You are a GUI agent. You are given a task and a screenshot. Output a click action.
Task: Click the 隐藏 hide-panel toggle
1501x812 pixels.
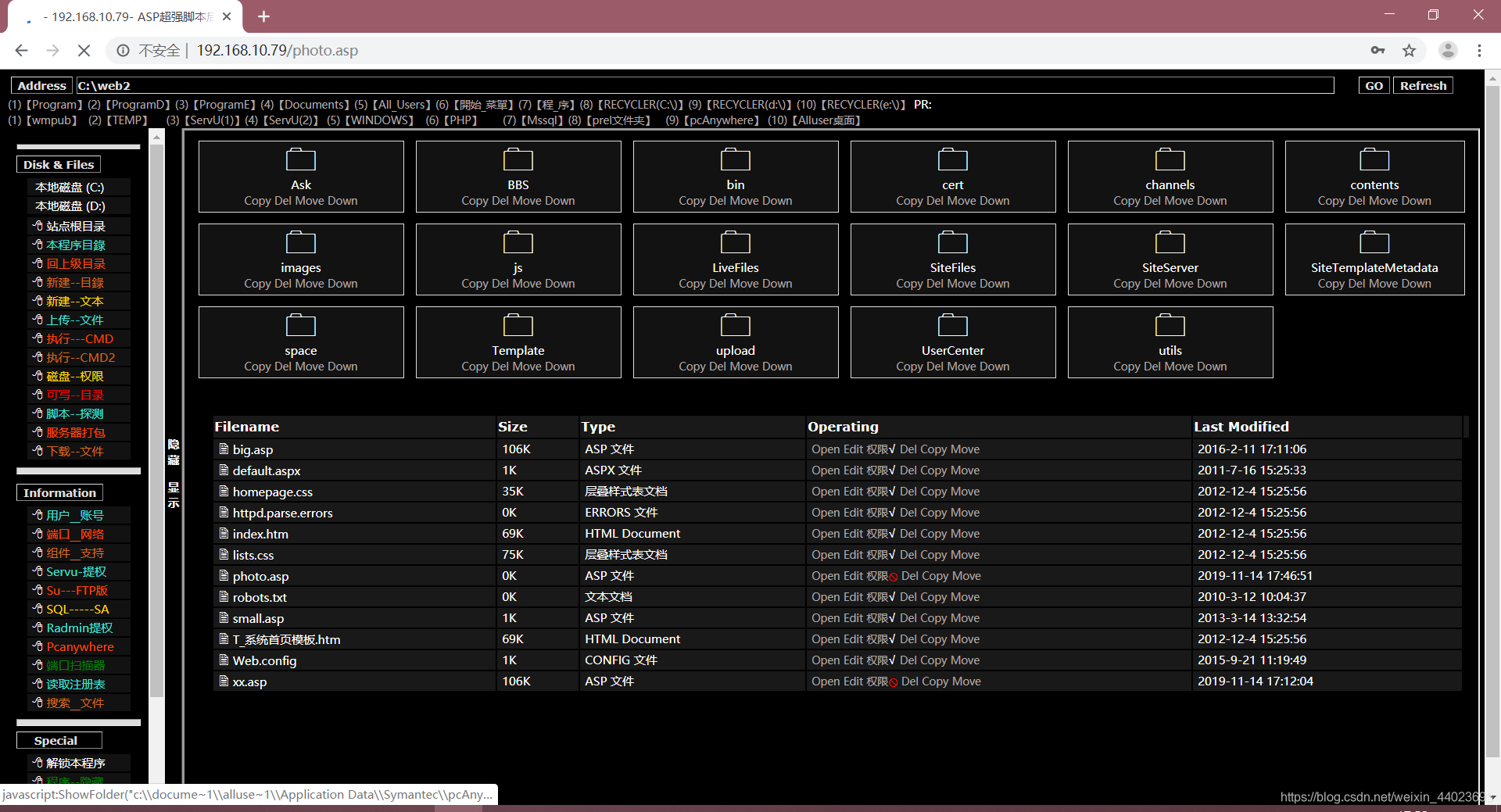pyautogui.click(x=174, y=452)
